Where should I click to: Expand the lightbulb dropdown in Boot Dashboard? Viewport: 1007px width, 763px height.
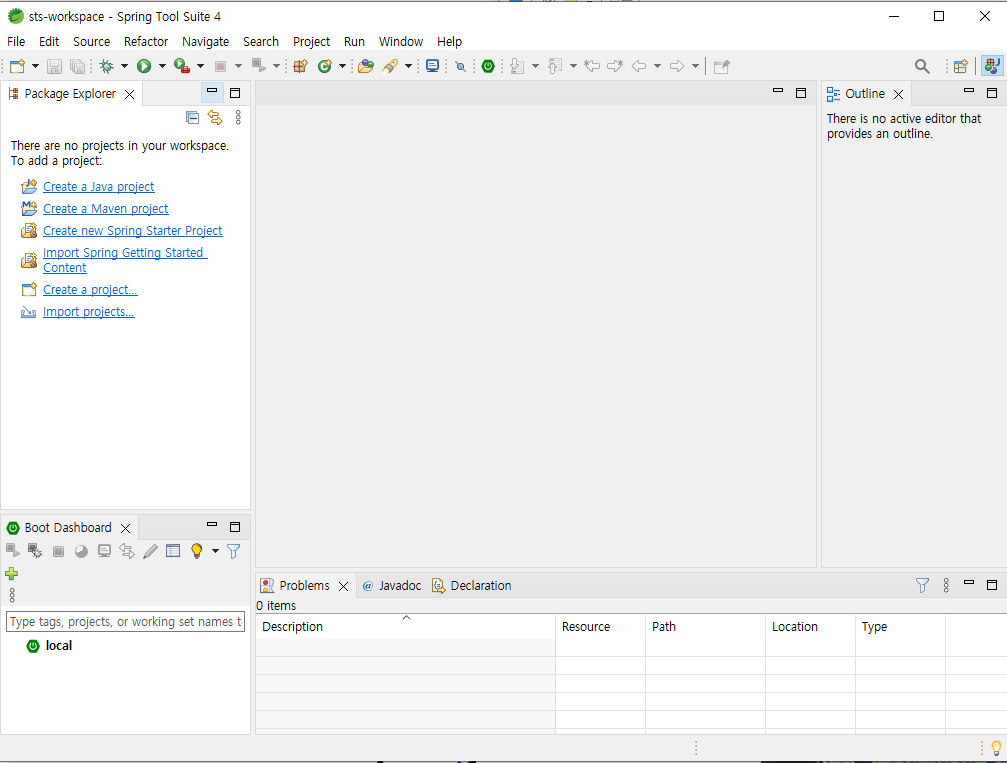click(x=215, y=551)
